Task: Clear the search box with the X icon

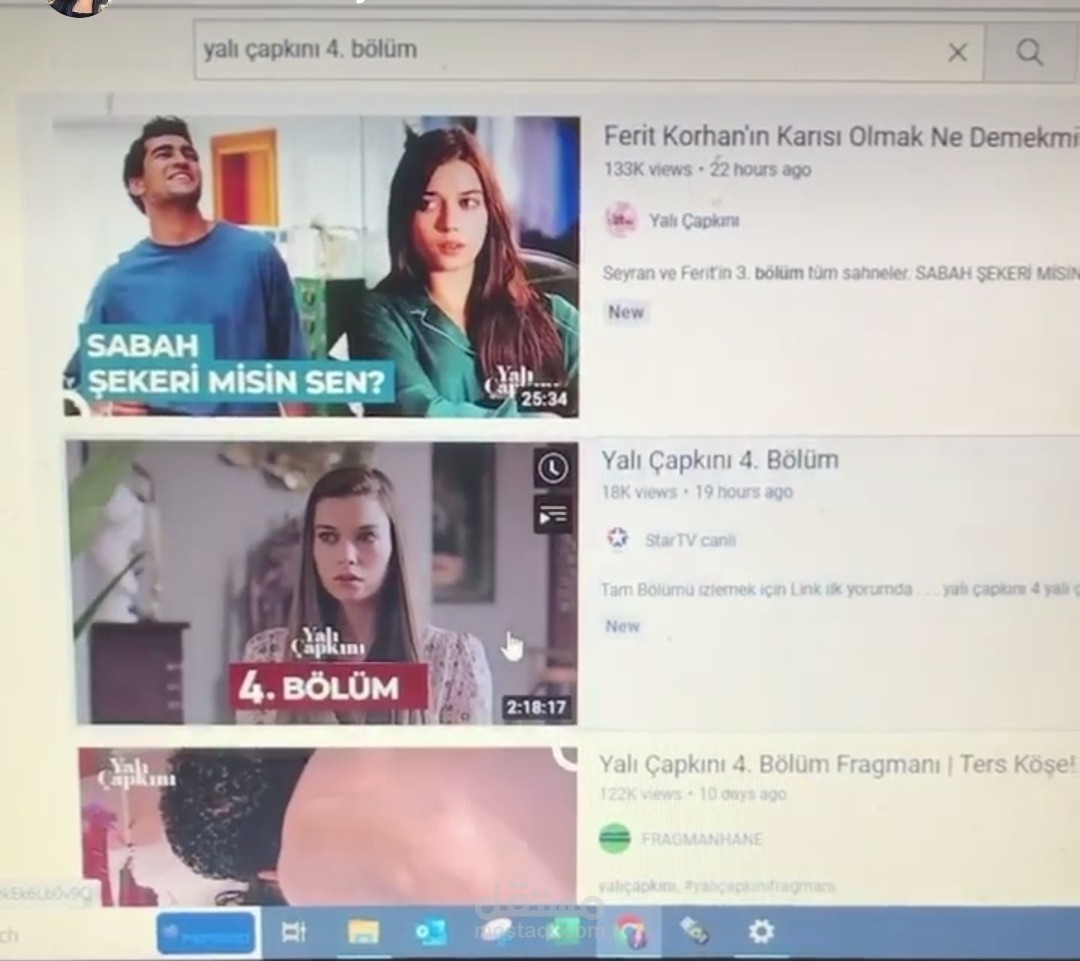Action: 957,52
